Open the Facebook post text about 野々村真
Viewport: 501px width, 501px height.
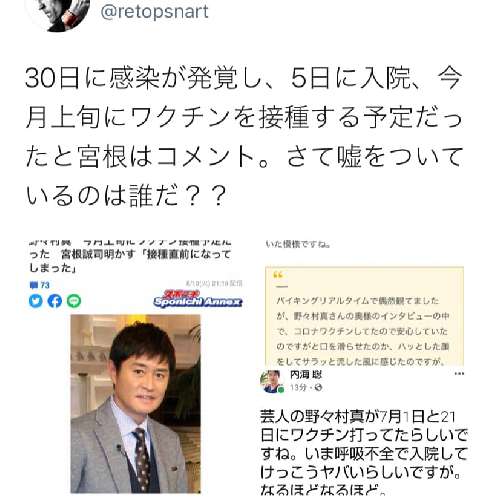364,453
